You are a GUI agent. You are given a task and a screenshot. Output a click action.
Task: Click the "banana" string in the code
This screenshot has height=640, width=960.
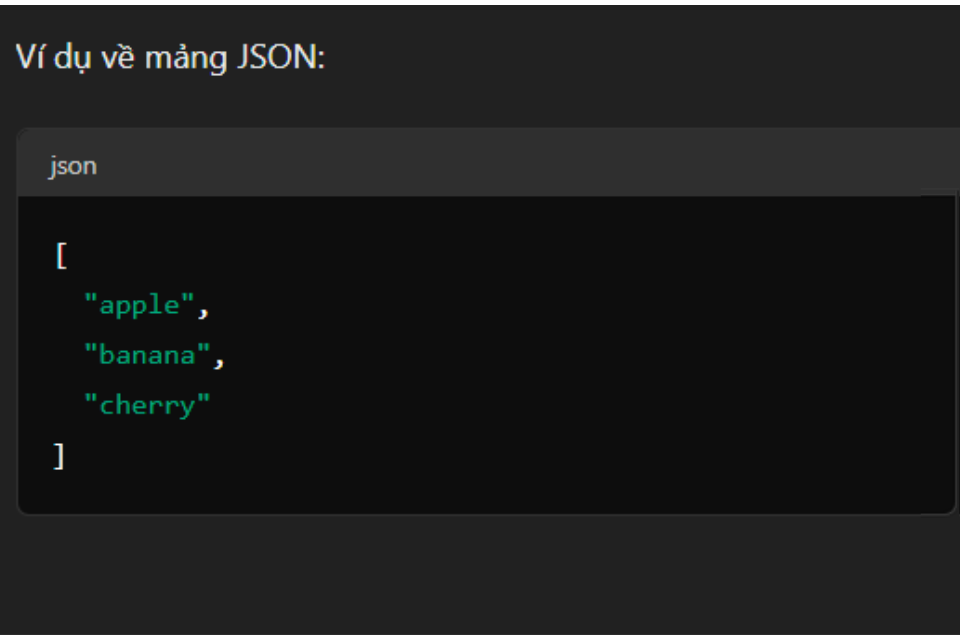[146, 355]
